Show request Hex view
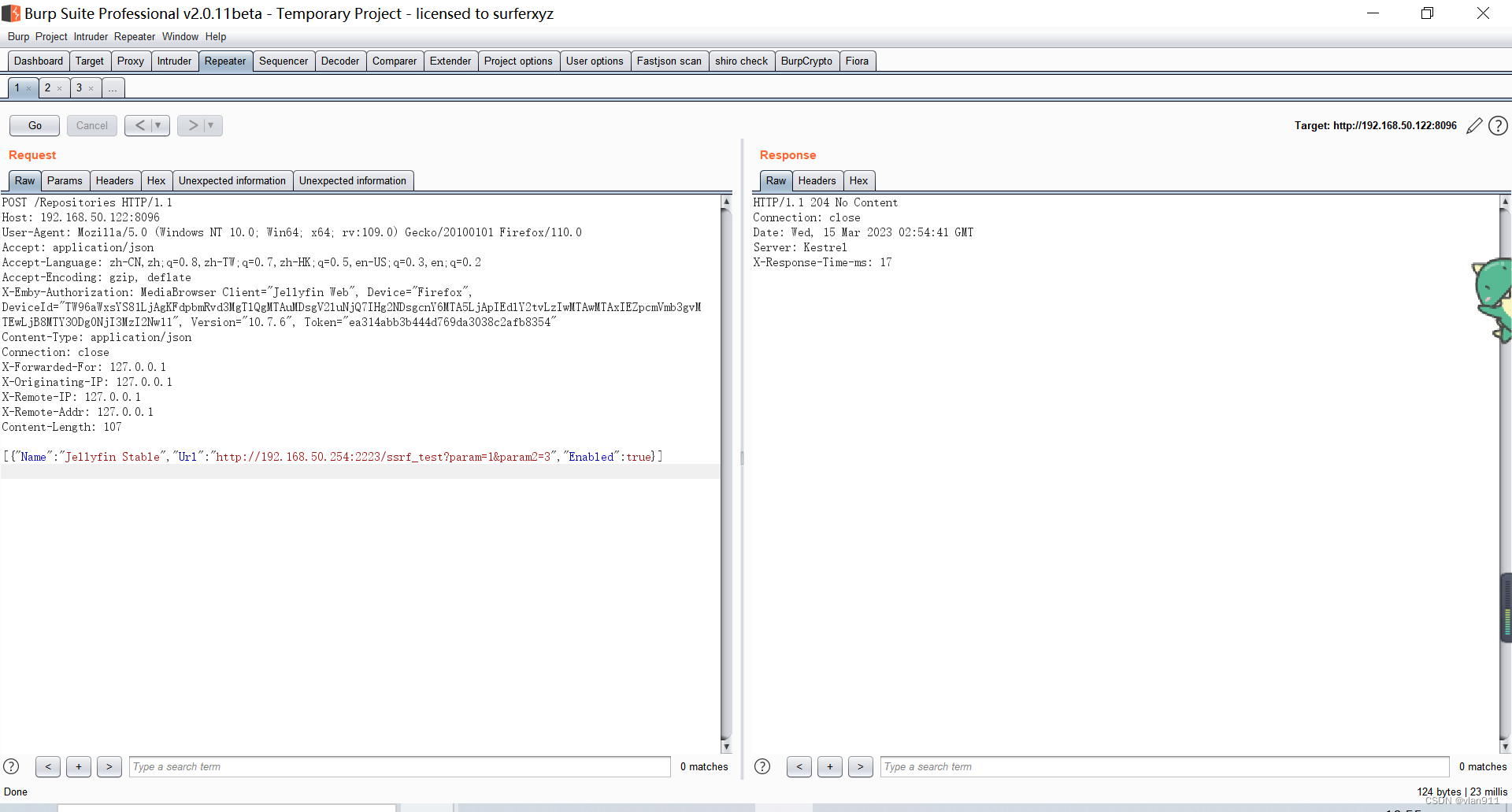This screenshot has height=812, width=1512. [x=157, y=180]
